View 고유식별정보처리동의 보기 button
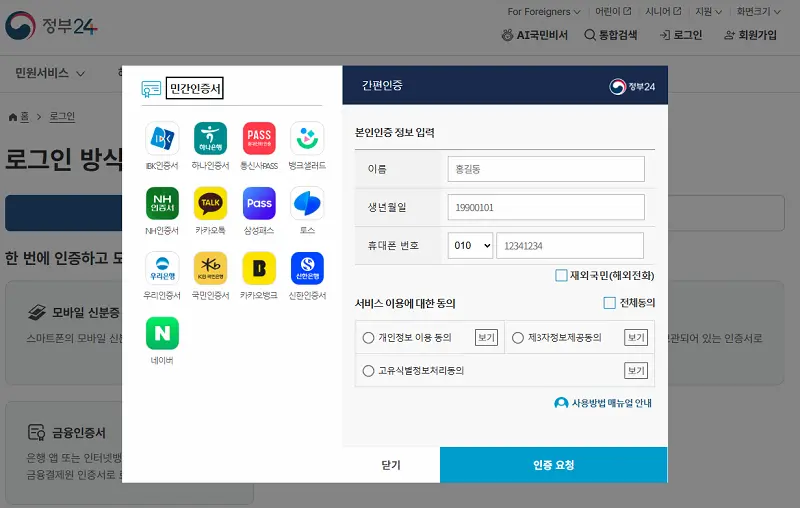Image resolution: width=800 pixels, height=508 pixels. click(x=636, y=371)
